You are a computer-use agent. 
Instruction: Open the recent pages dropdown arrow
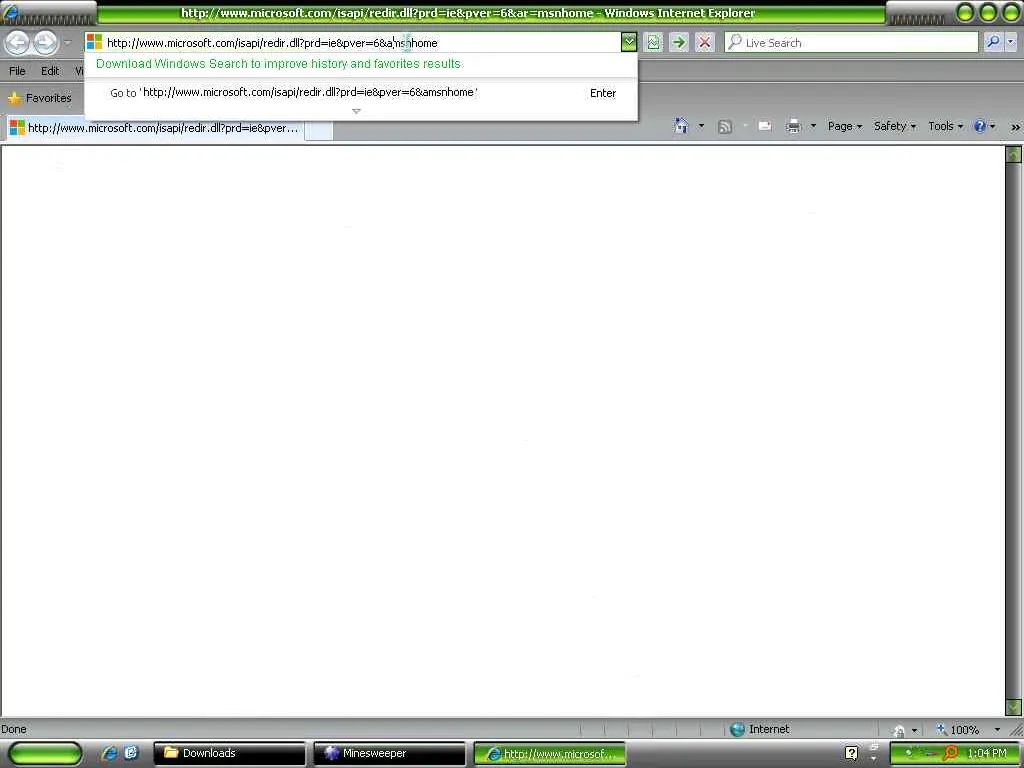coord(68,43)
